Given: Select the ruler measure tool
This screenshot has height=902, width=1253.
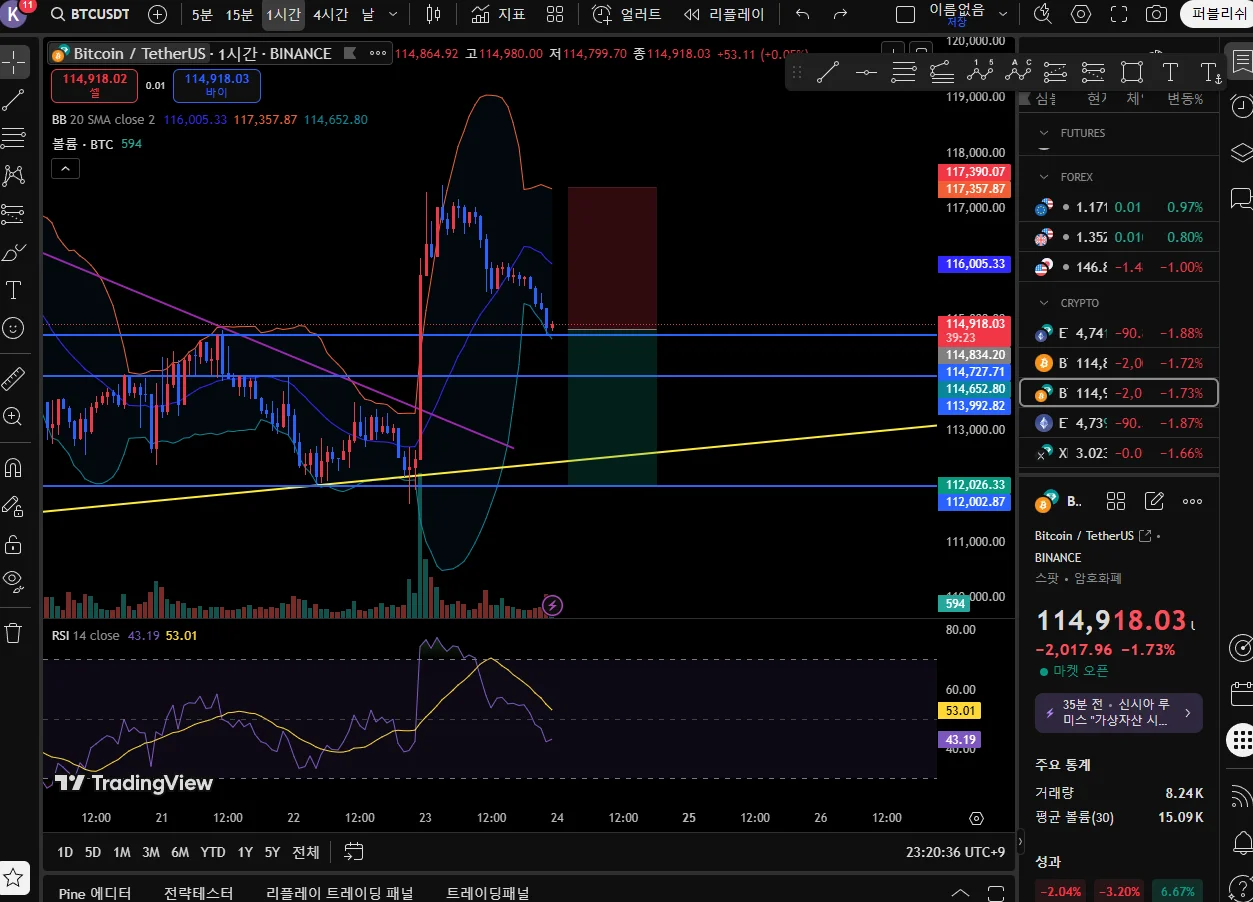Looking at the screenshot, I should point(14,379).
